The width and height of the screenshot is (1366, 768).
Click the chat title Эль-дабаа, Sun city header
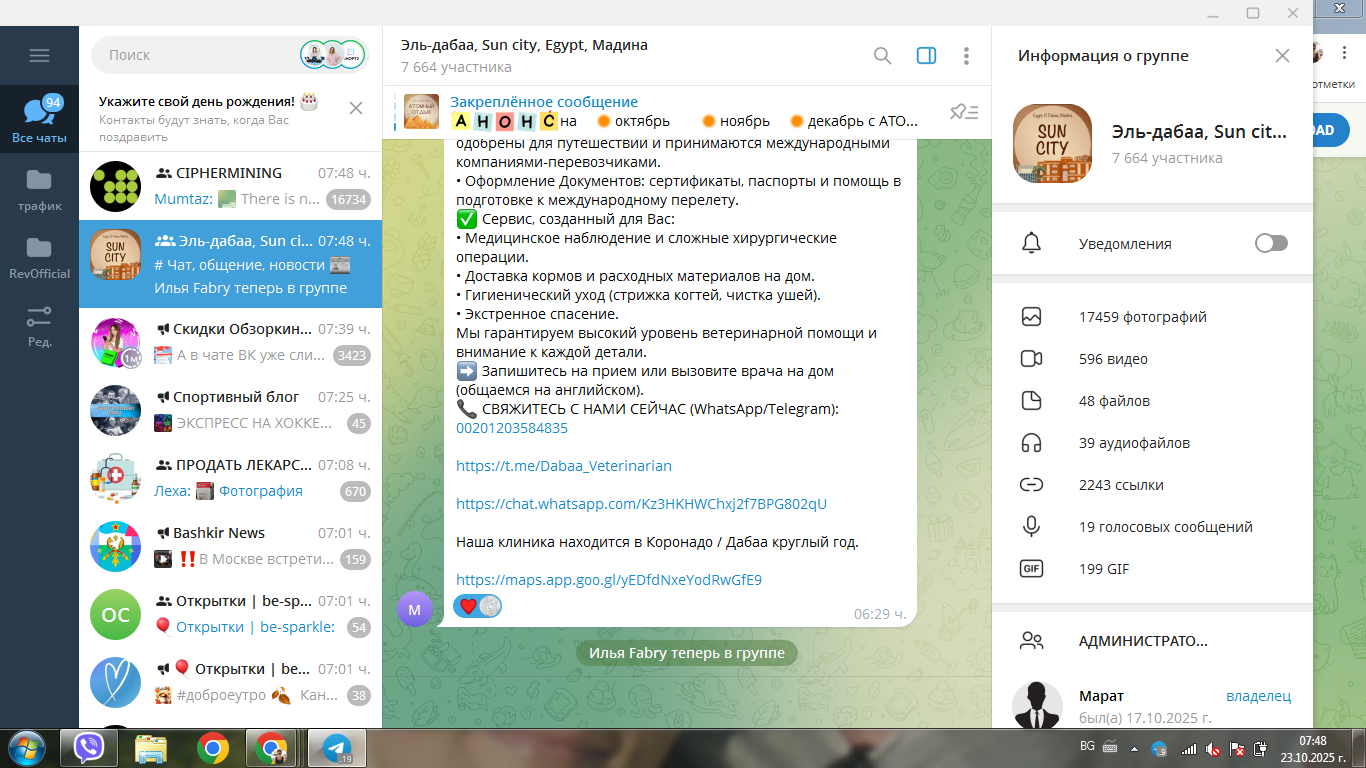coord(524,45)
